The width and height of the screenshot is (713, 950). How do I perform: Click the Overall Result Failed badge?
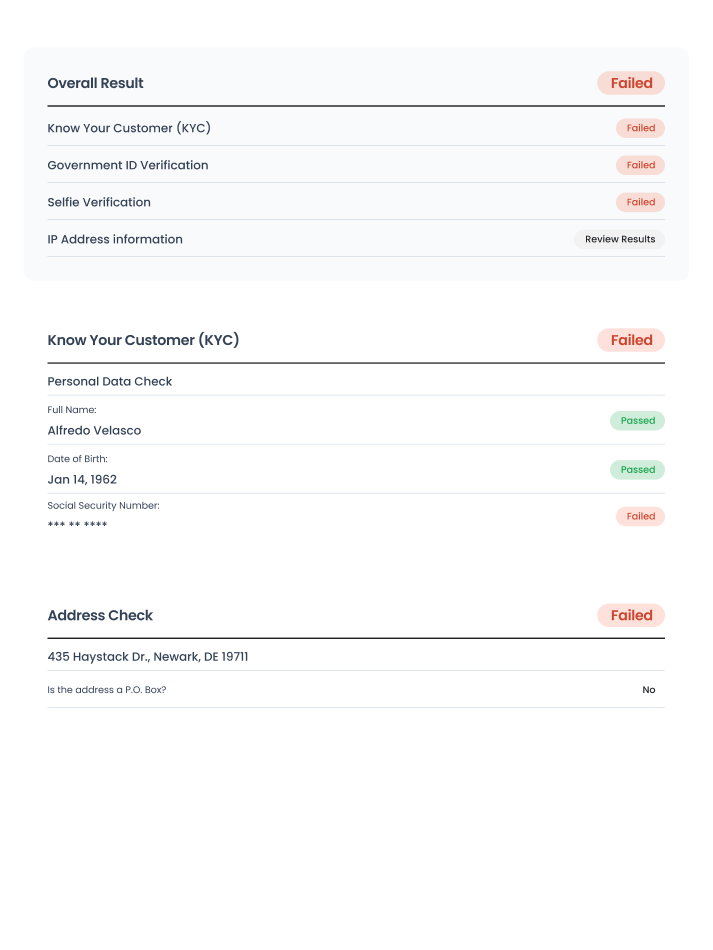pos(631,83)
